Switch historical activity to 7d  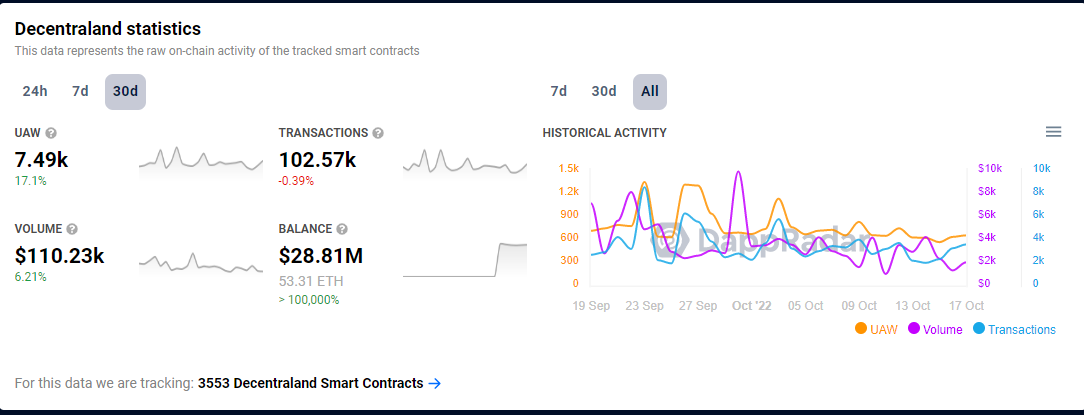(558, 91)
